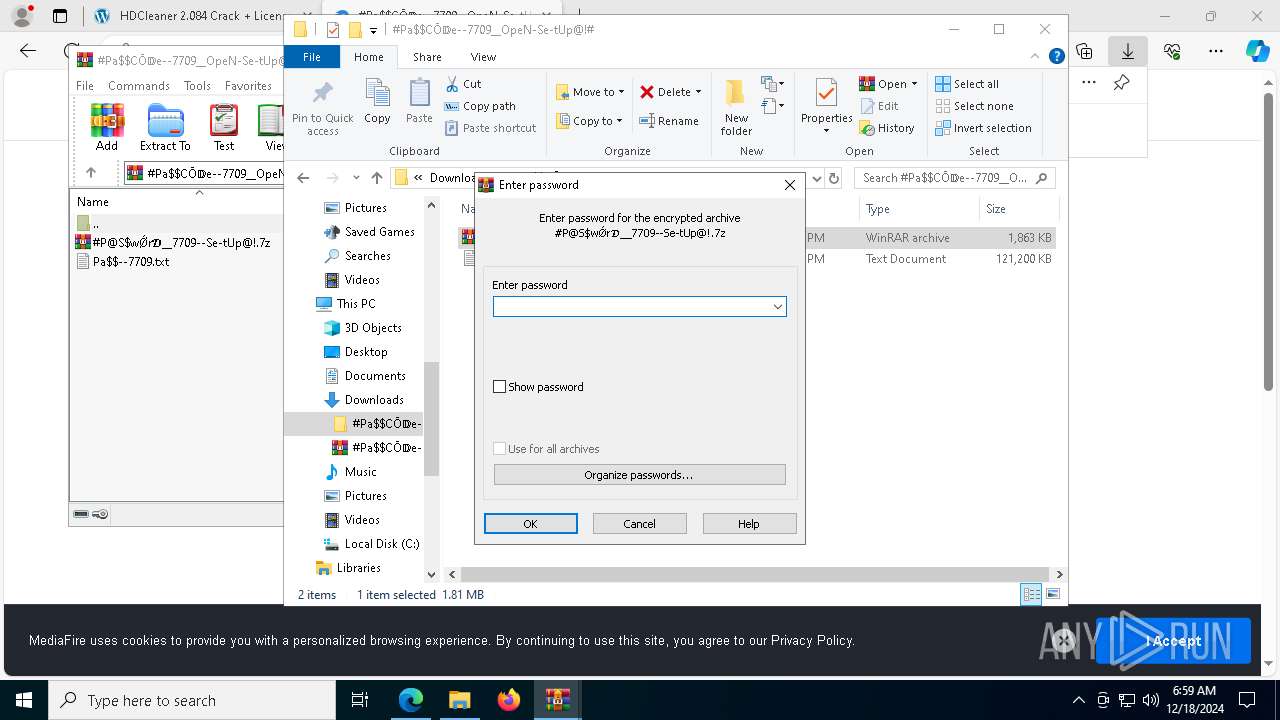Click Copy path in Explorer ribbon
The image size is (1280, 720).
(x=481, y=106)
